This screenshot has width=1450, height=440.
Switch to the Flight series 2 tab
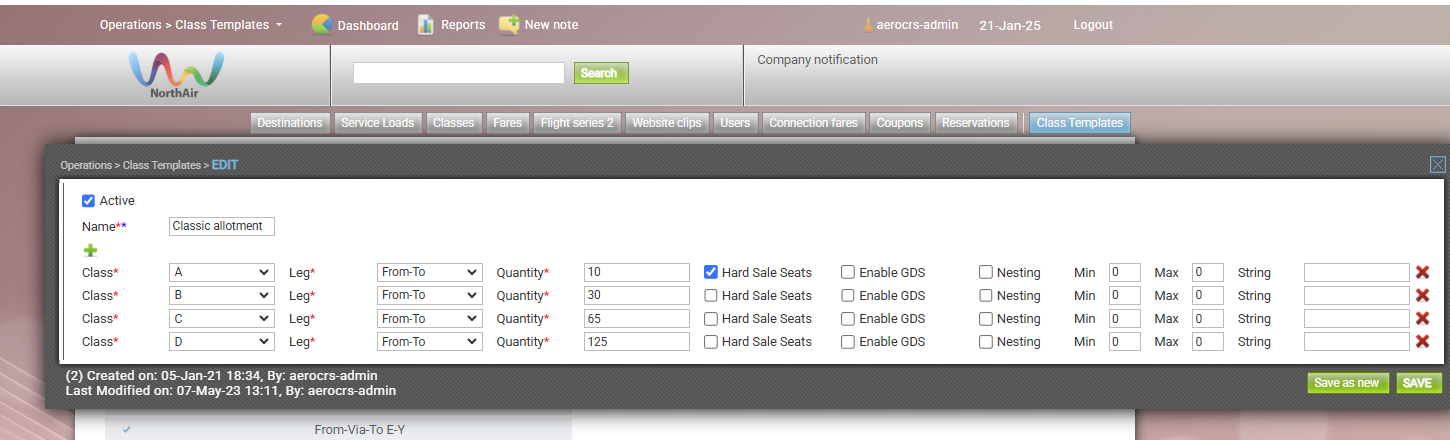[x=577, y=123]
